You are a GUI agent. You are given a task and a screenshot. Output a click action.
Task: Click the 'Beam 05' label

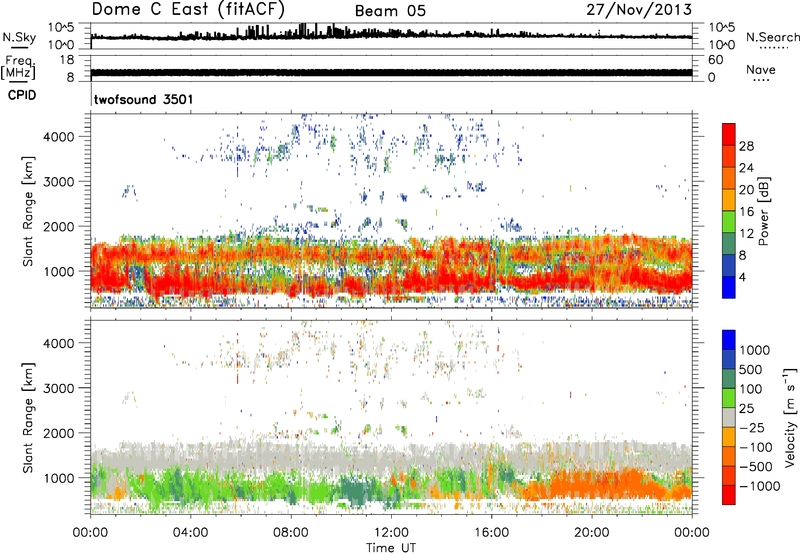(x=390, y=11)
